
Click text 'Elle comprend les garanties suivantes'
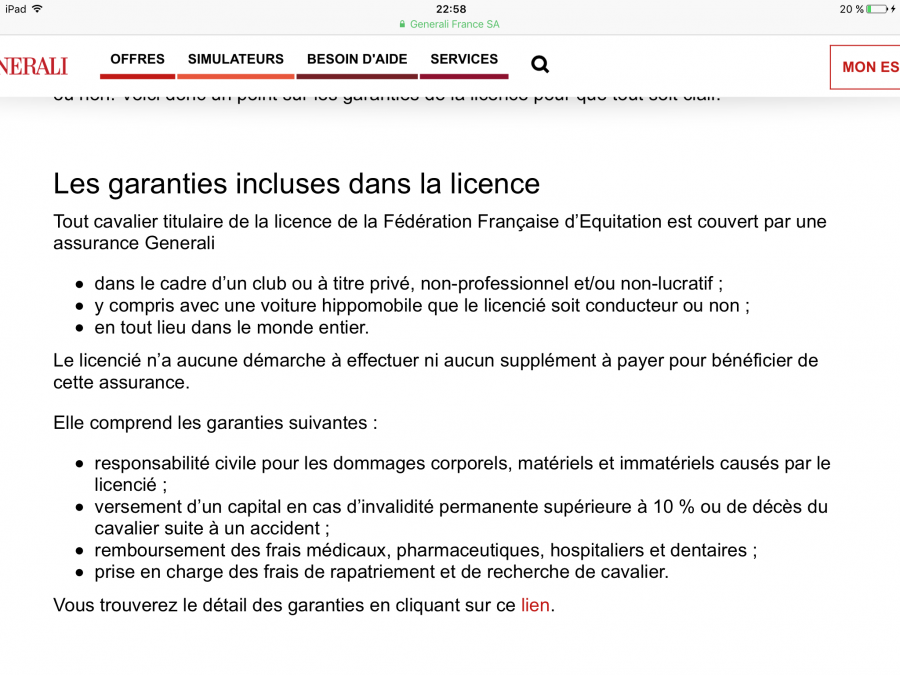215,423
